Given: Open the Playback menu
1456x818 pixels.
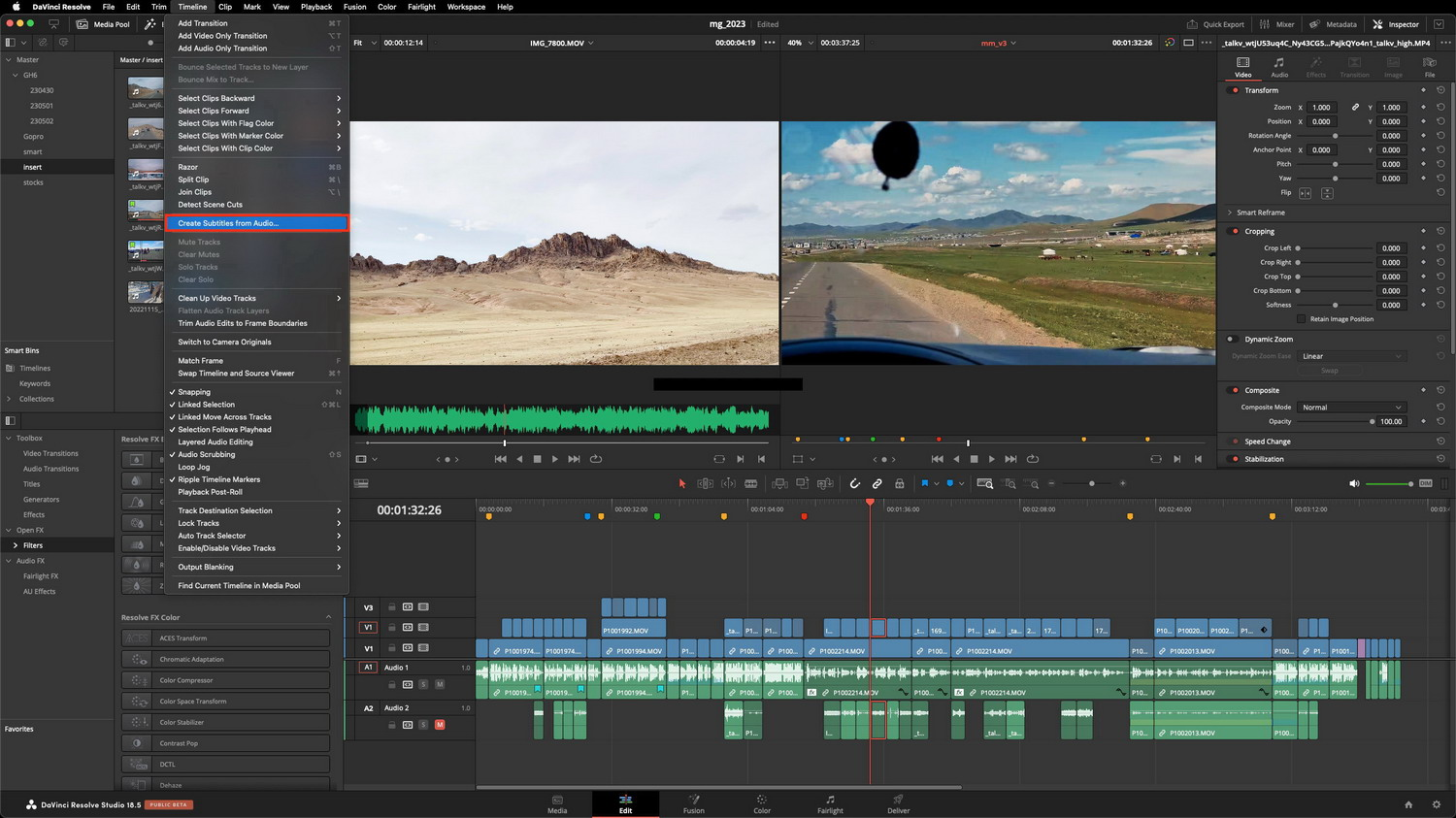Looking at the screenshot, I should [x=316, y=7].
